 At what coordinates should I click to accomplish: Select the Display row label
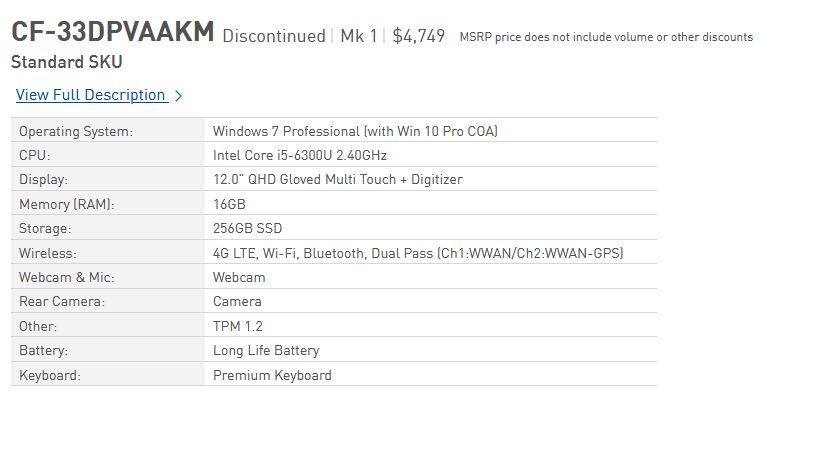(x=43, y=180)
